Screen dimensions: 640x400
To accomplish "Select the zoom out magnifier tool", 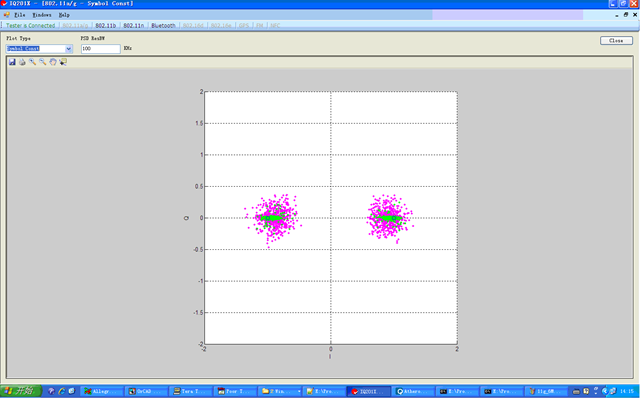I will 42,62.
